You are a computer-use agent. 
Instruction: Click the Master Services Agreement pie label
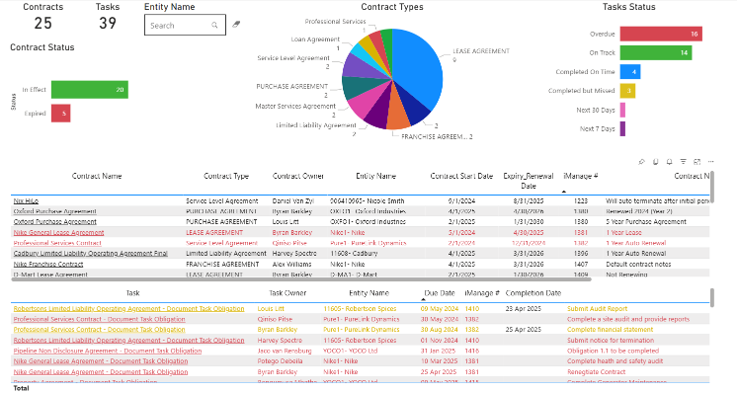point(295,106)
